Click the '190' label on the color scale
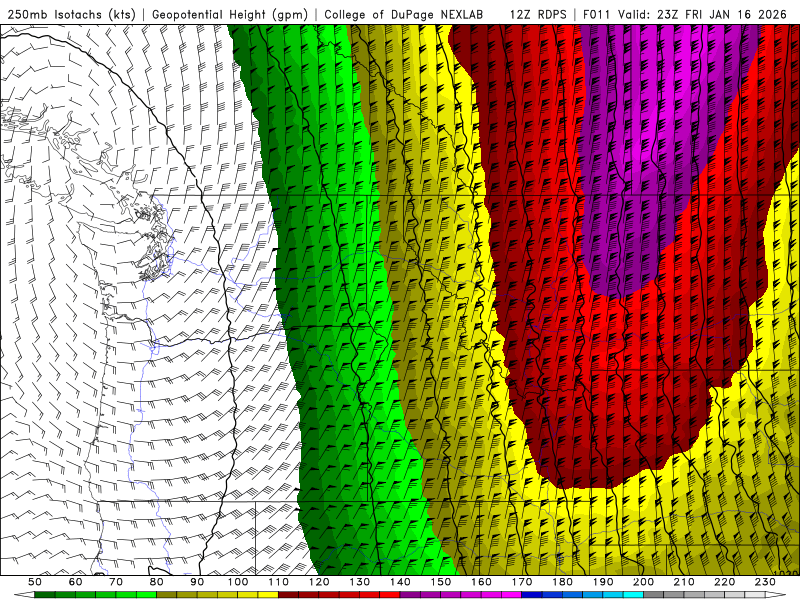This screenshot has width=800, height=600. coord(603,582)
